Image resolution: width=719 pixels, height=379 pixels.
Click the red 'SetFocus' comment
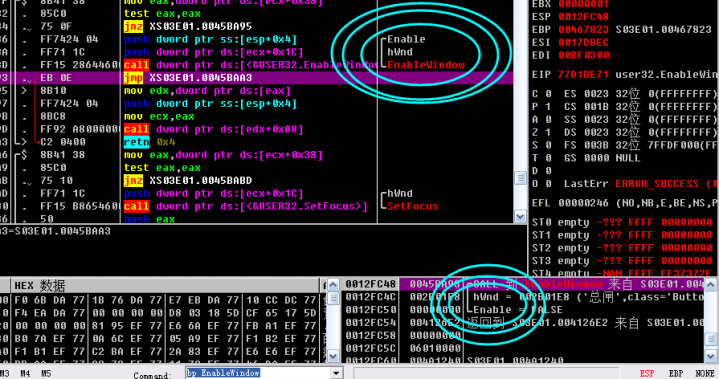[413, 206]
